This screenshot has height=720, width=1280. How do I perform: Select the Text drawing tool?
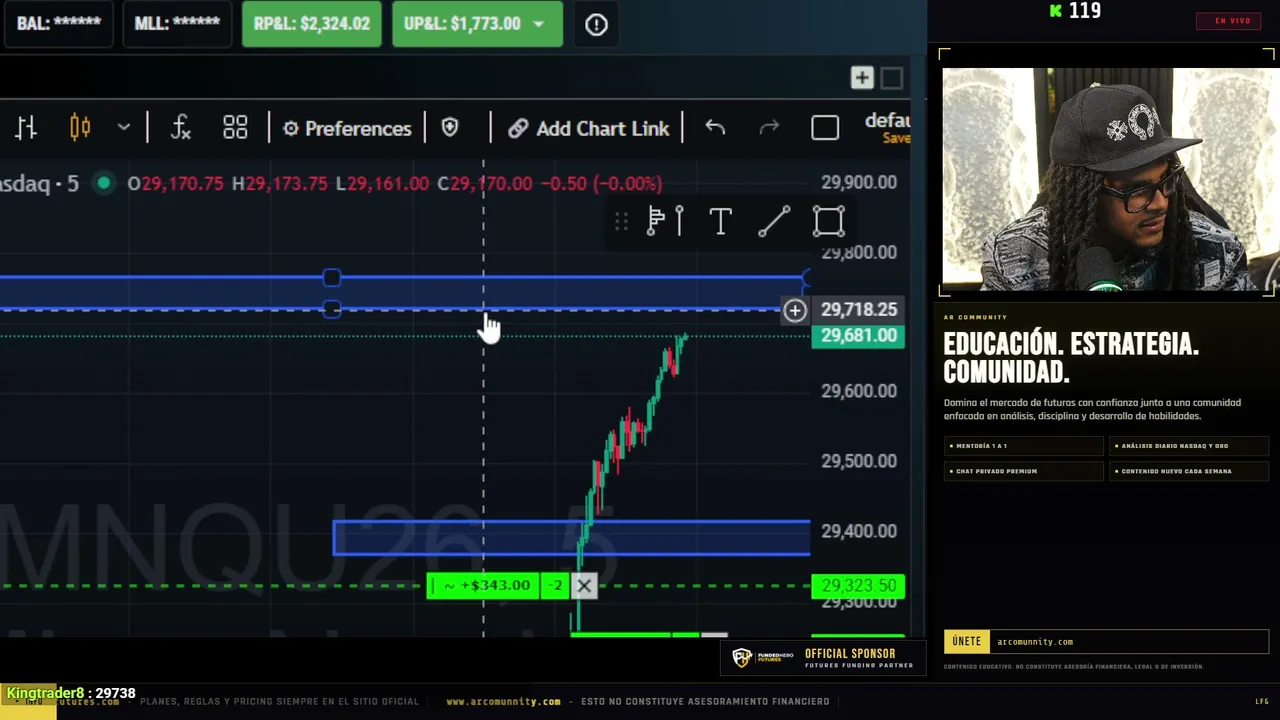pos(720,221)
